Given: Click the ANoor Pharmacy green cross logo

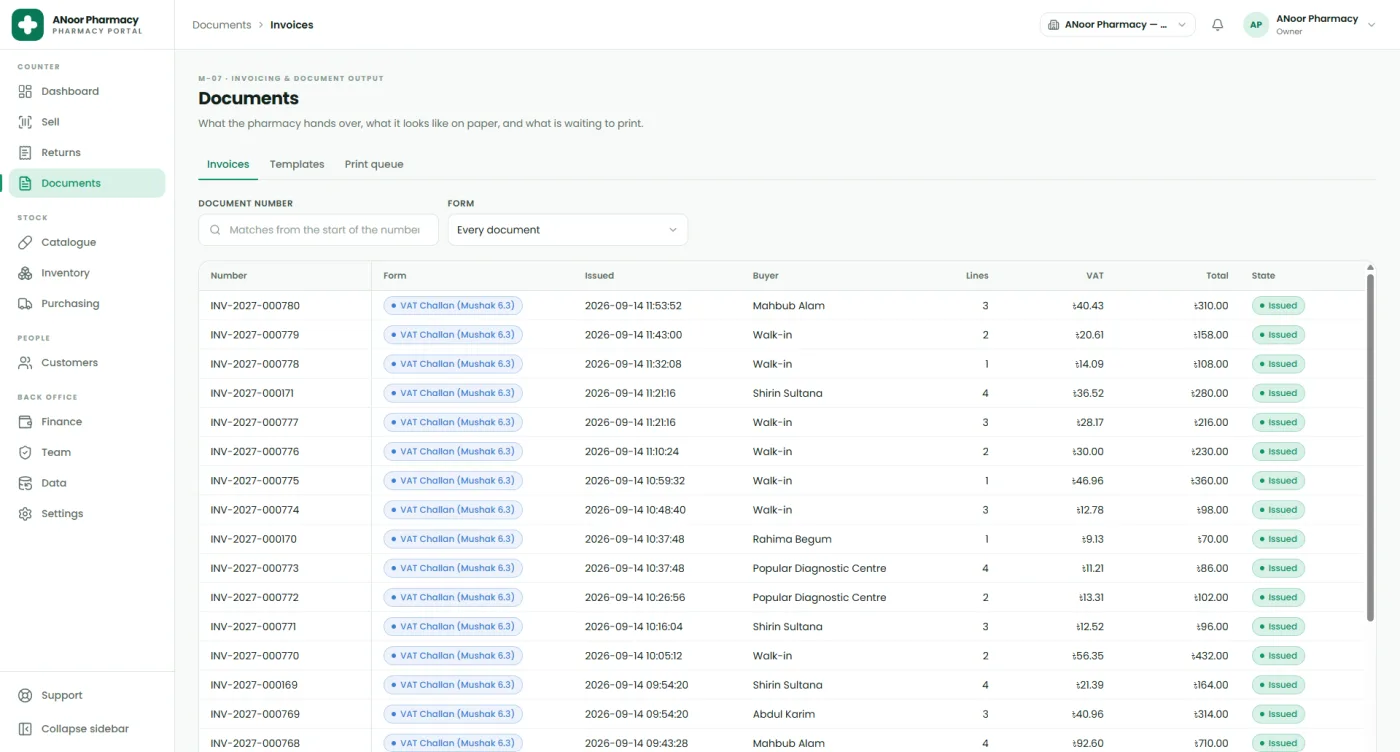Looking at the screenshot, I should click(x=27, y=25).
